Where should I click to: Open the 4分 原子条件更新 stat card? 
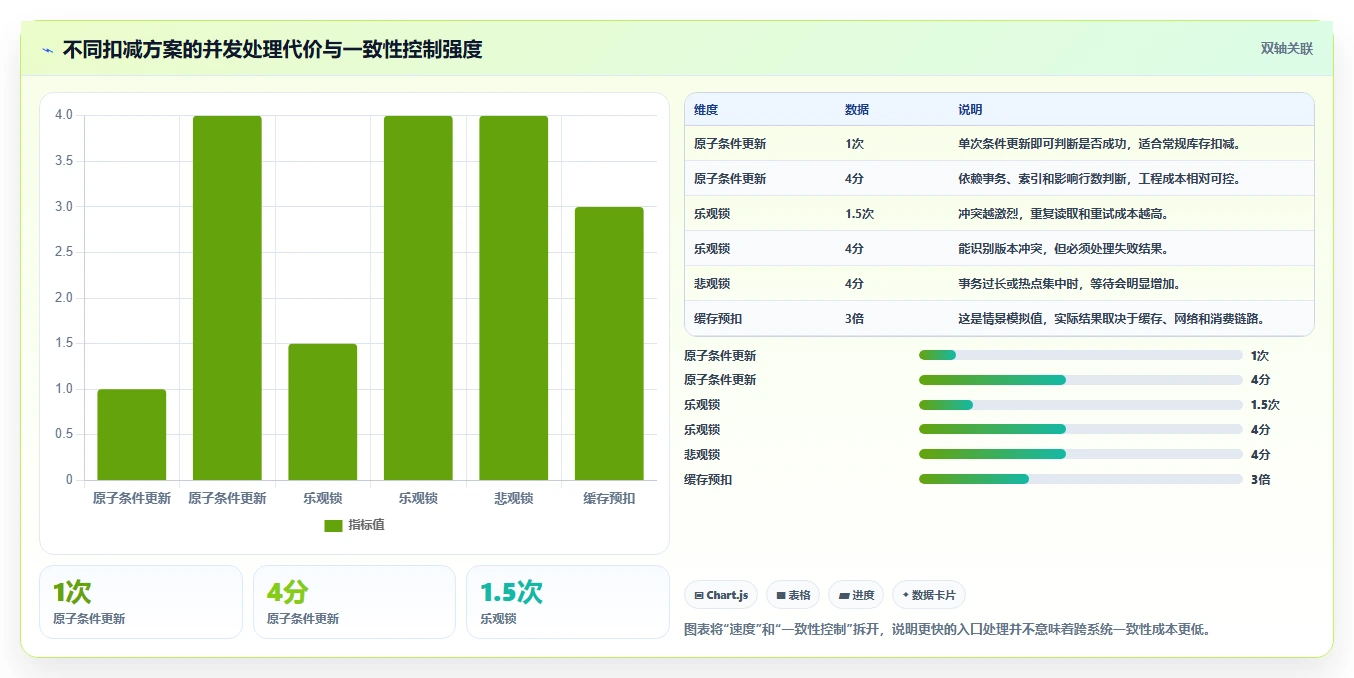coord(354,602)
